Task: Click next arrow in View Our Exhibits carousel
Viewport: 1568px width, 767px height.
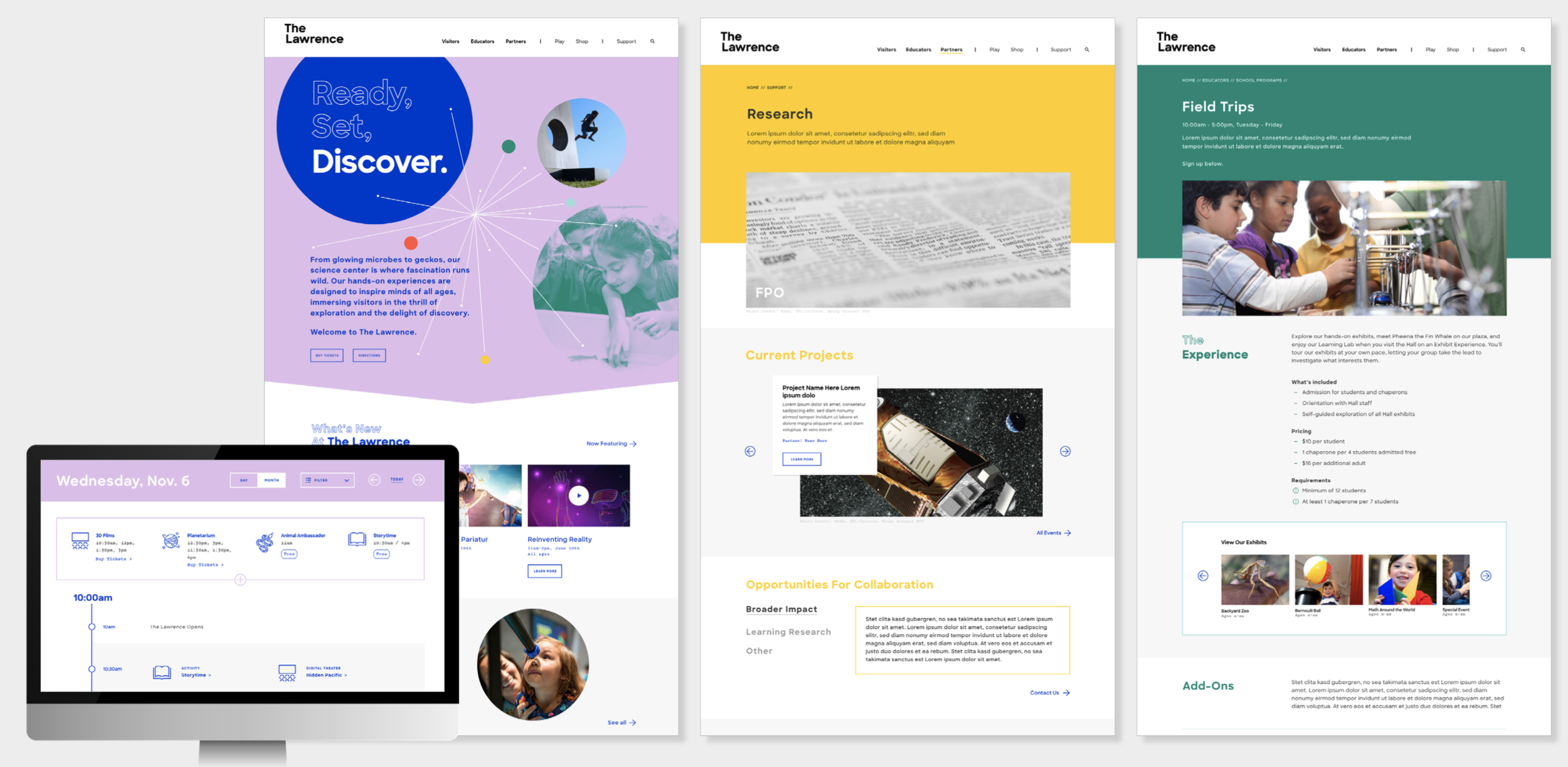Action: tap(1486, 576)
